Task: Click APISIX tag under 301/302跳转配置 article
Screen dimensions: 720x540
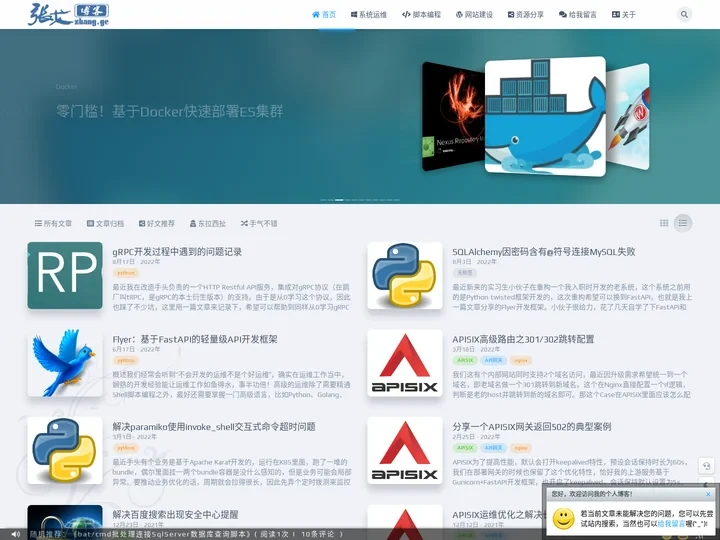Action: click(x=465, y=360)
